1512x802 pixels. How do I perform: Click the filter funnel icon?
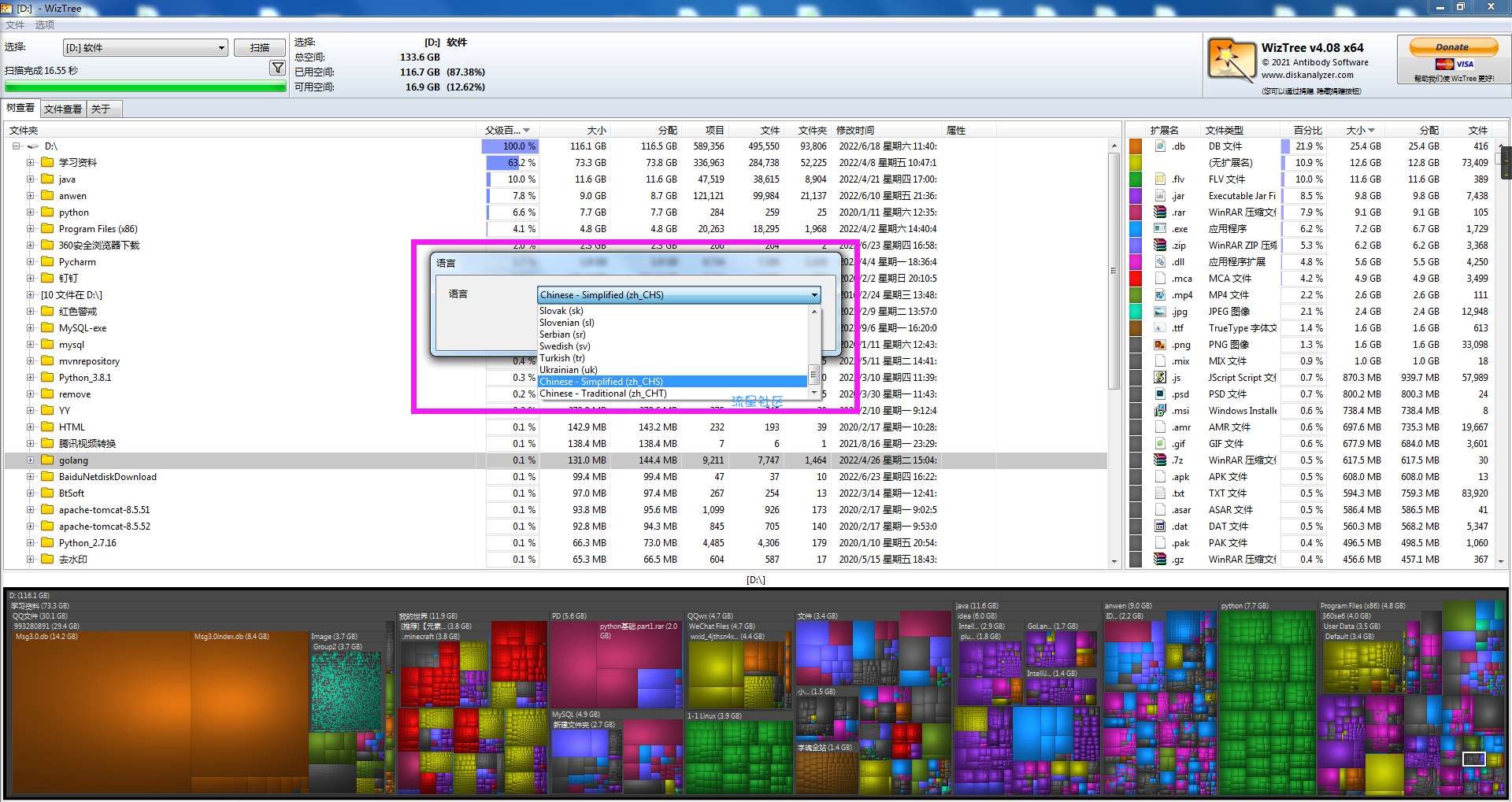point(277,68)
